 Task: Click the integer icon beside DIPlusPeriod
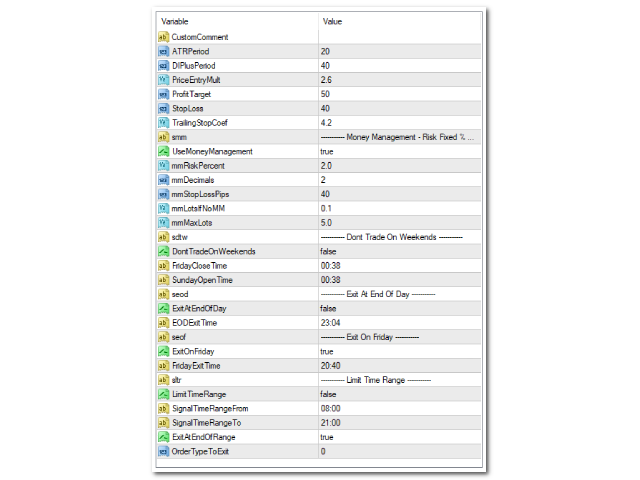[163, 66]
